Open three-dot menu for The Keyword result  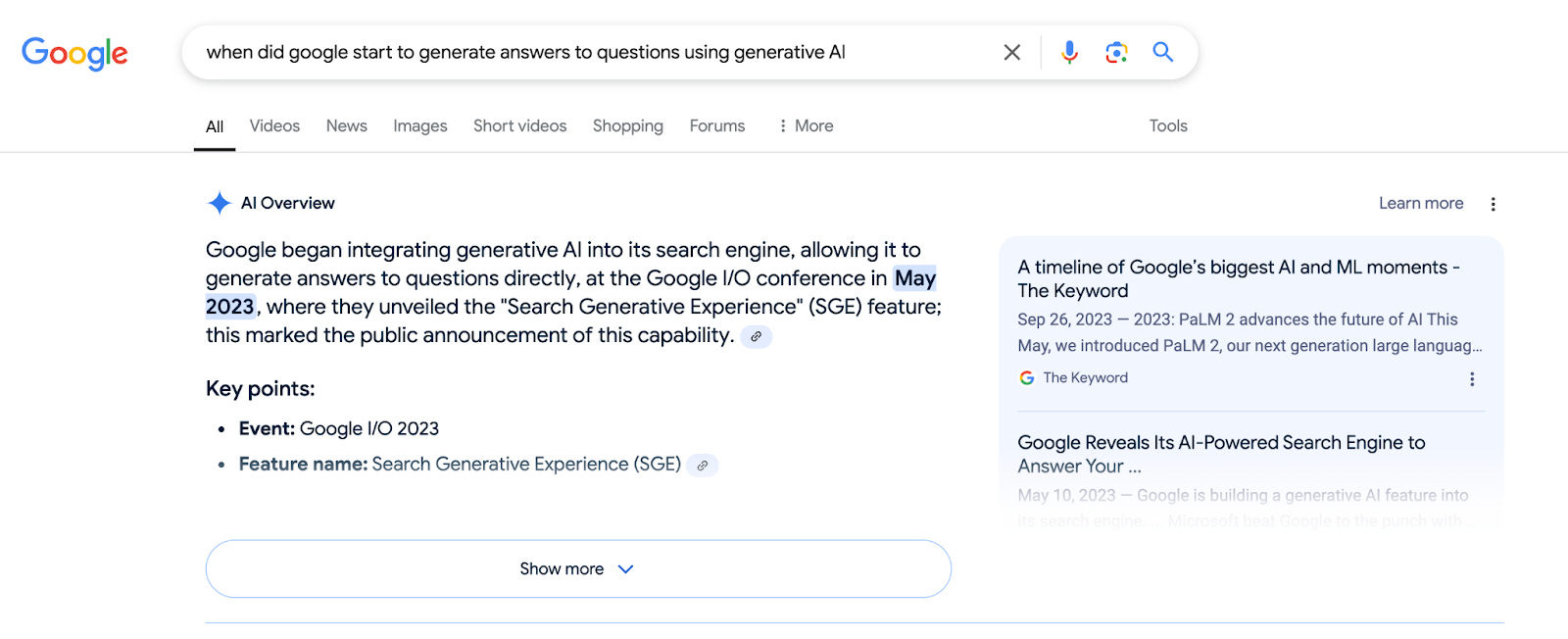pyautogui.click(x=1471, y=379)
